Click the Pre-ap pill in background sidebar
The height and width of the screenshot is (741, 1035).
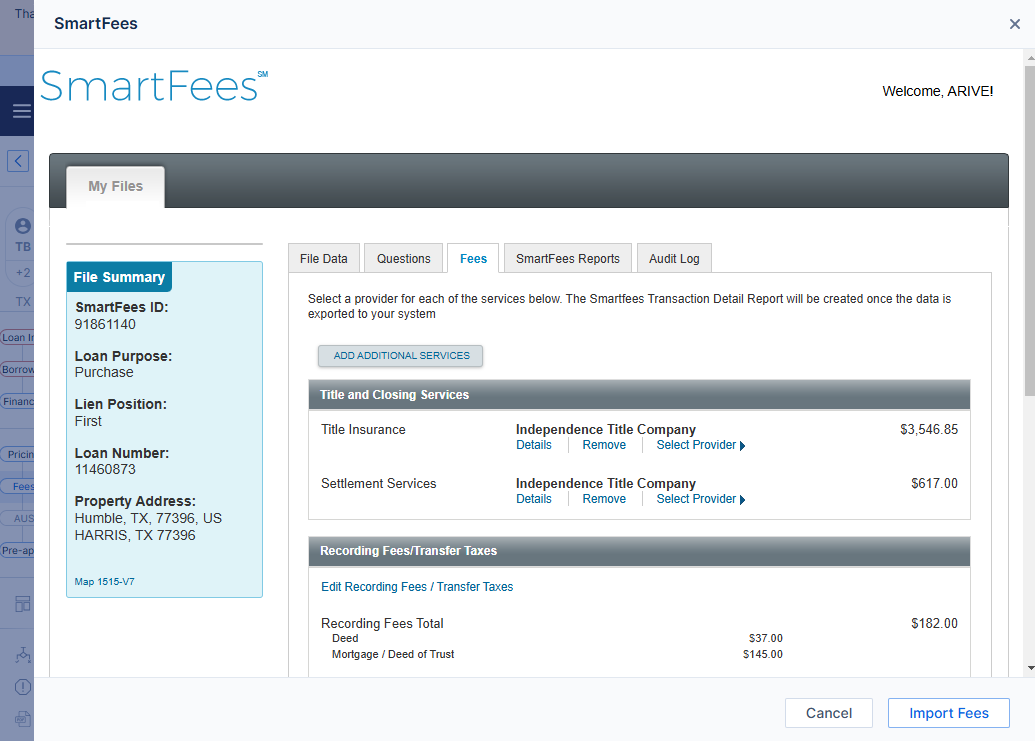tap(17, 550)
